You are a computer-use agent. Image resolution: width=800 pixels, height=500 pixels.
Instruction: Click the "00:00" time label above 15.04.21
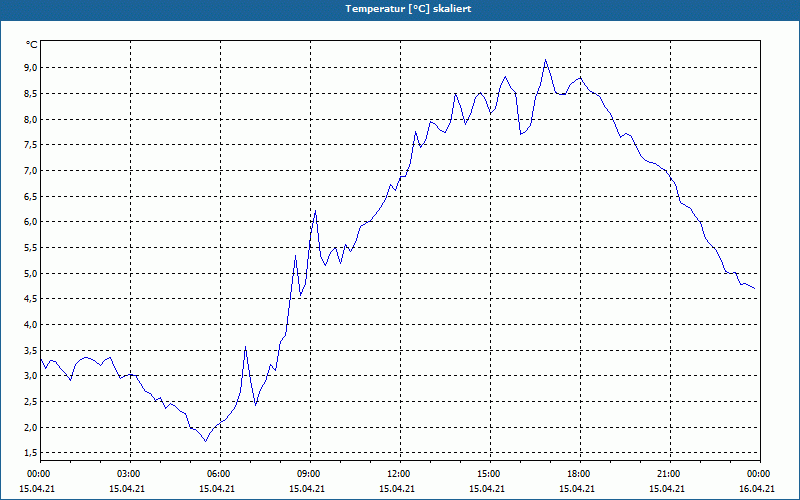pos(40,474)
